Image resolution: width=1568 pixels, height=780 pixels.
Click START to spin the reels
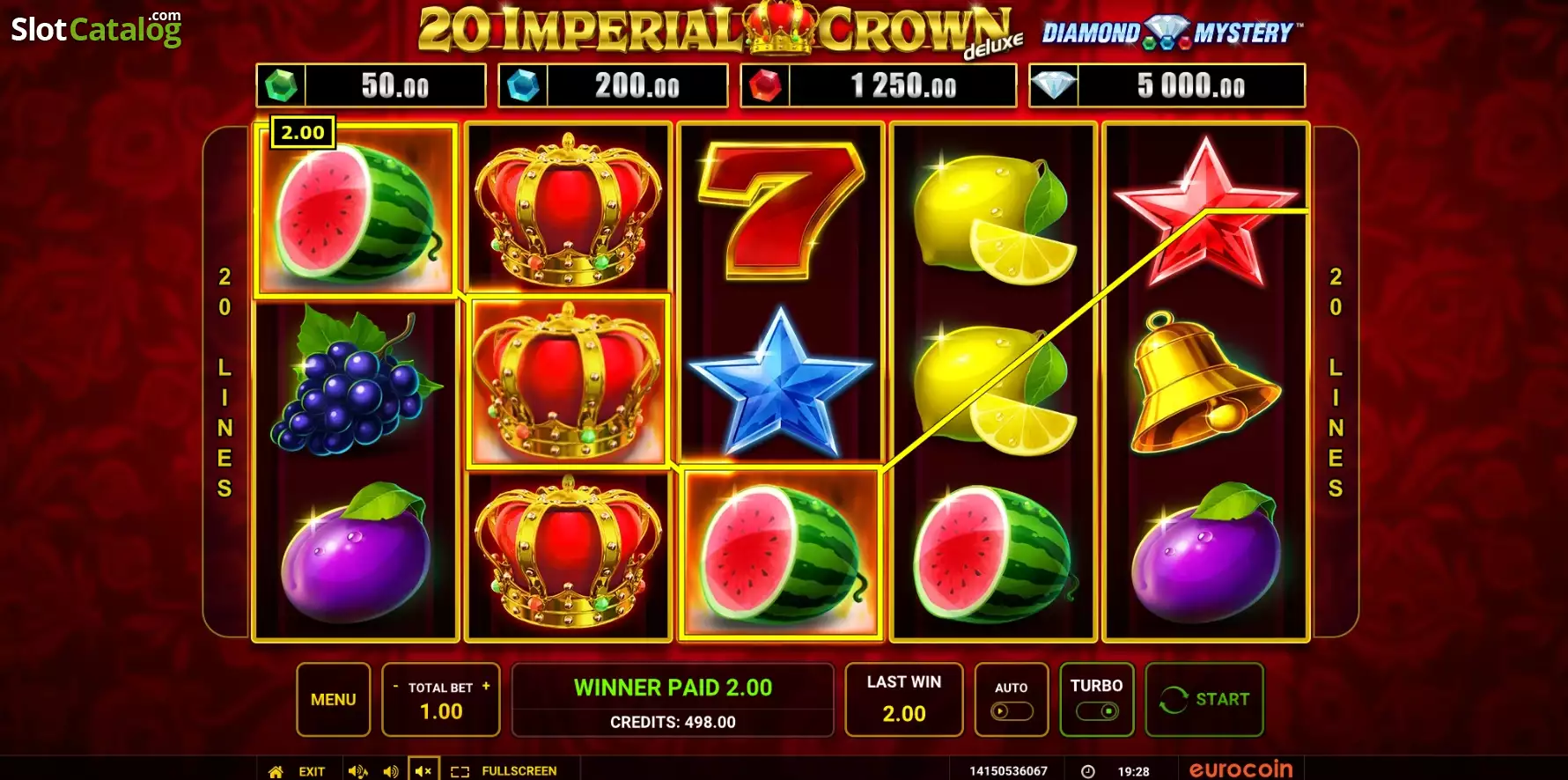[x=1204, y=699]
